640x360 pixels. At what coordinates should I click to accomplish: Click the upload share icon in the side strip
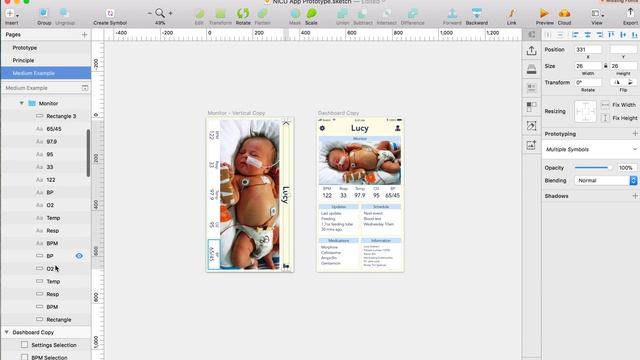click(531, 51)
